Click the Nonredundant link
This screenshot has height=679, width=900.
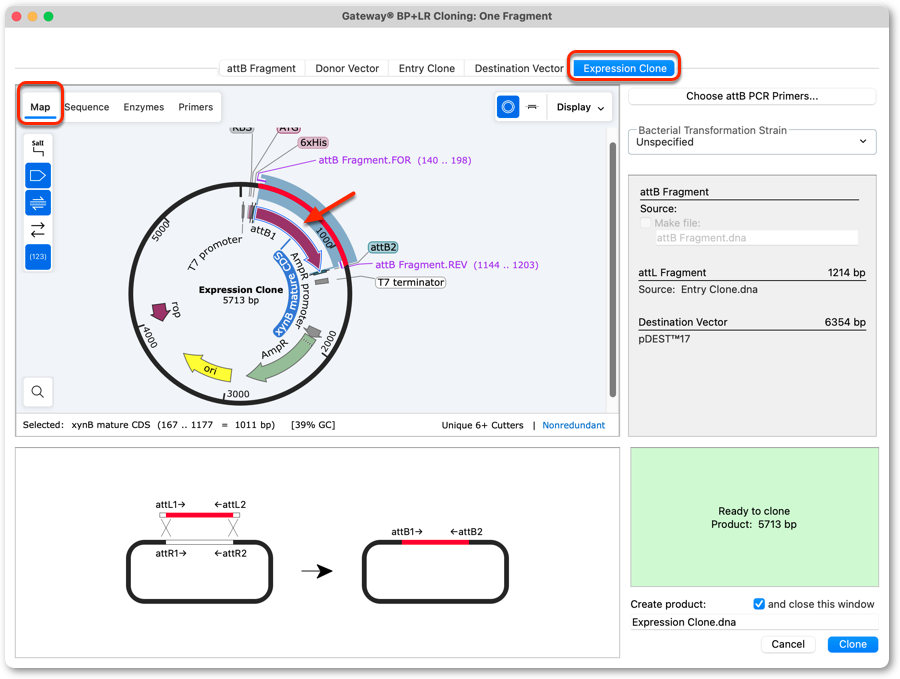(573, 425)
